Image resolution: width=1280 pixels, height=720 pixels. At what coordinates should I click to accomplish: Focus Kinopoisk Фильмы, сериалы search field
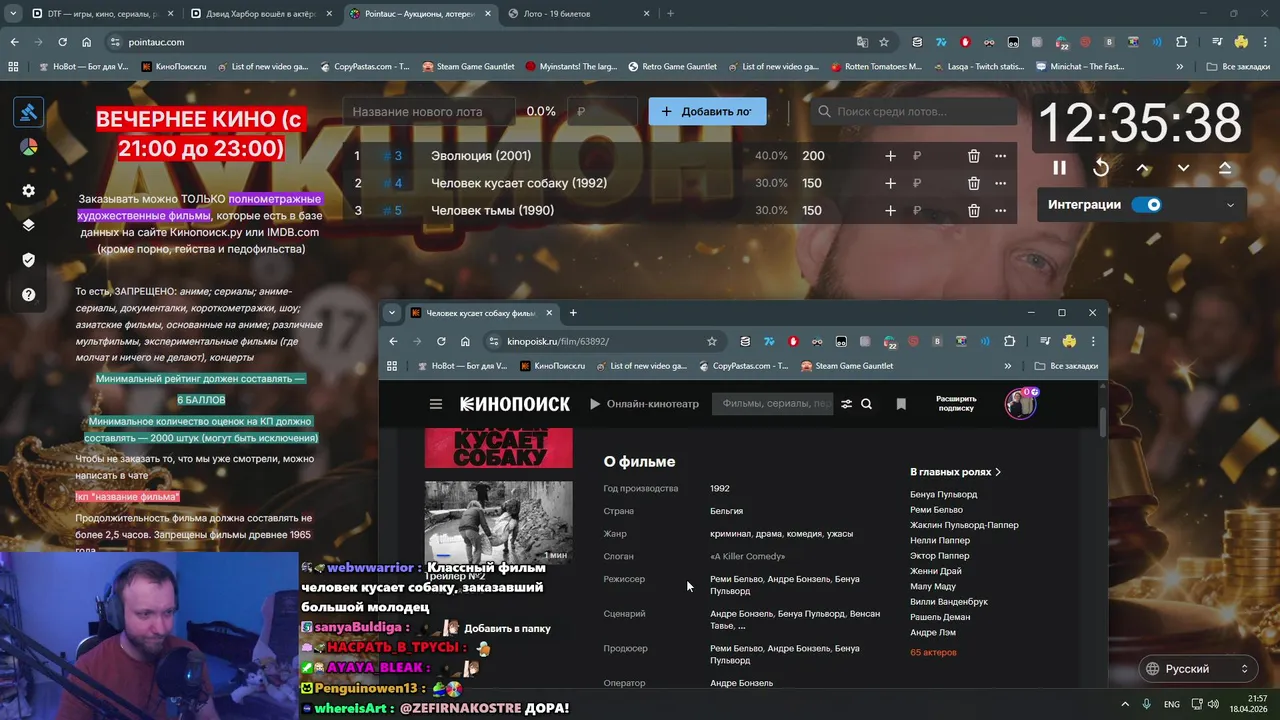773,404
